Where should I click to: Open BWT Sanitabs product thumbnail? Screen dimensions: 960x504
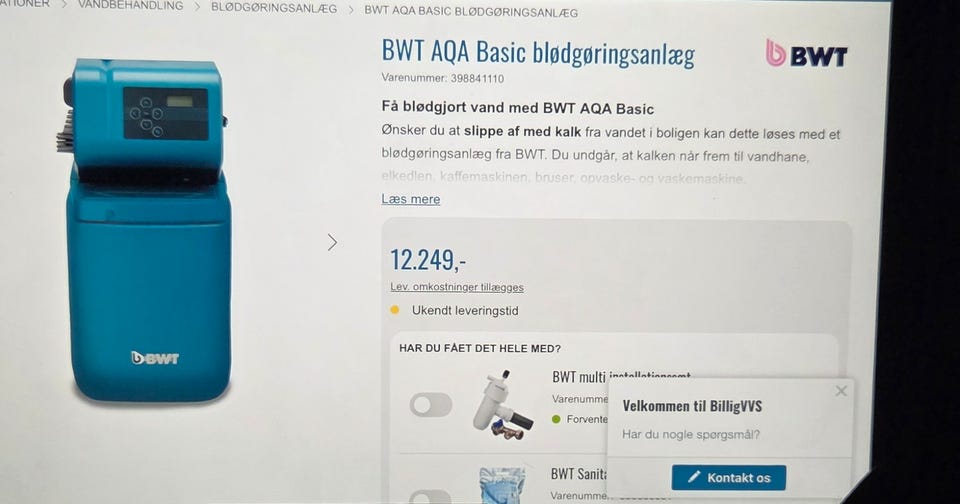pyautogui.click(x=502, y=486)
